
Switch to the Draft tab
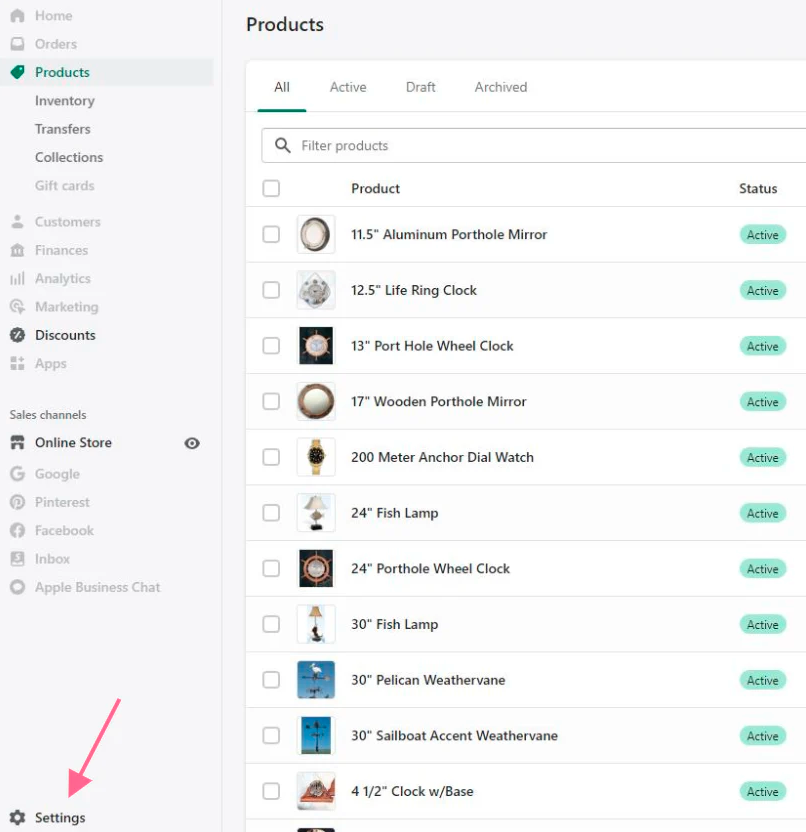[420, 87]
